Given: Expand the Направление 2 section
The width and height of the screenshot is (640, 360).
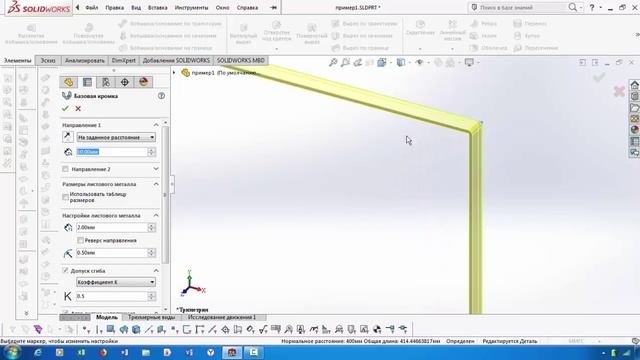Looking at the screenshot, I should coord(156,169).
